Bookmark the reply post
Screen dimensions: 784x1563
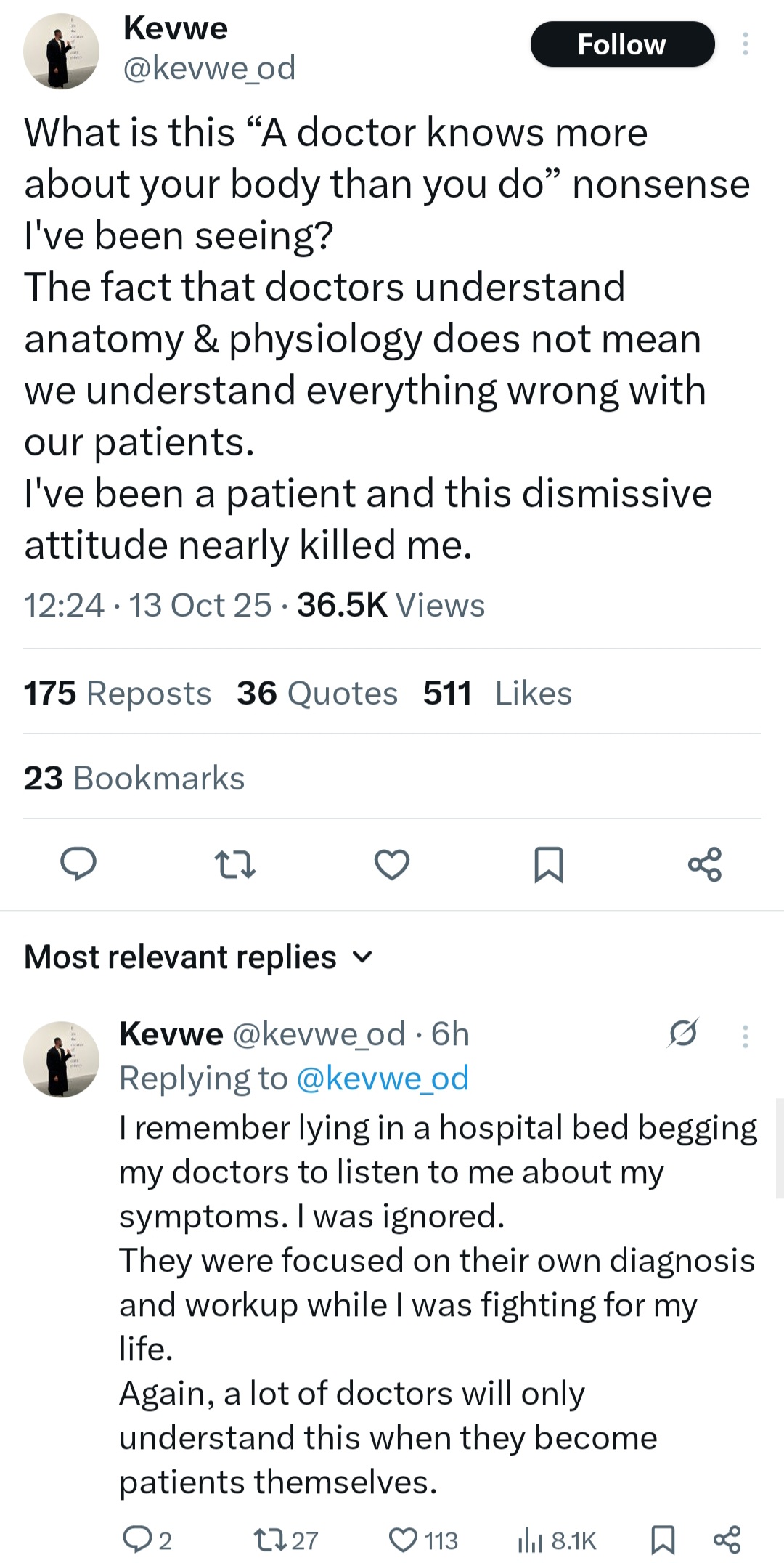(x=663, y=1540)
